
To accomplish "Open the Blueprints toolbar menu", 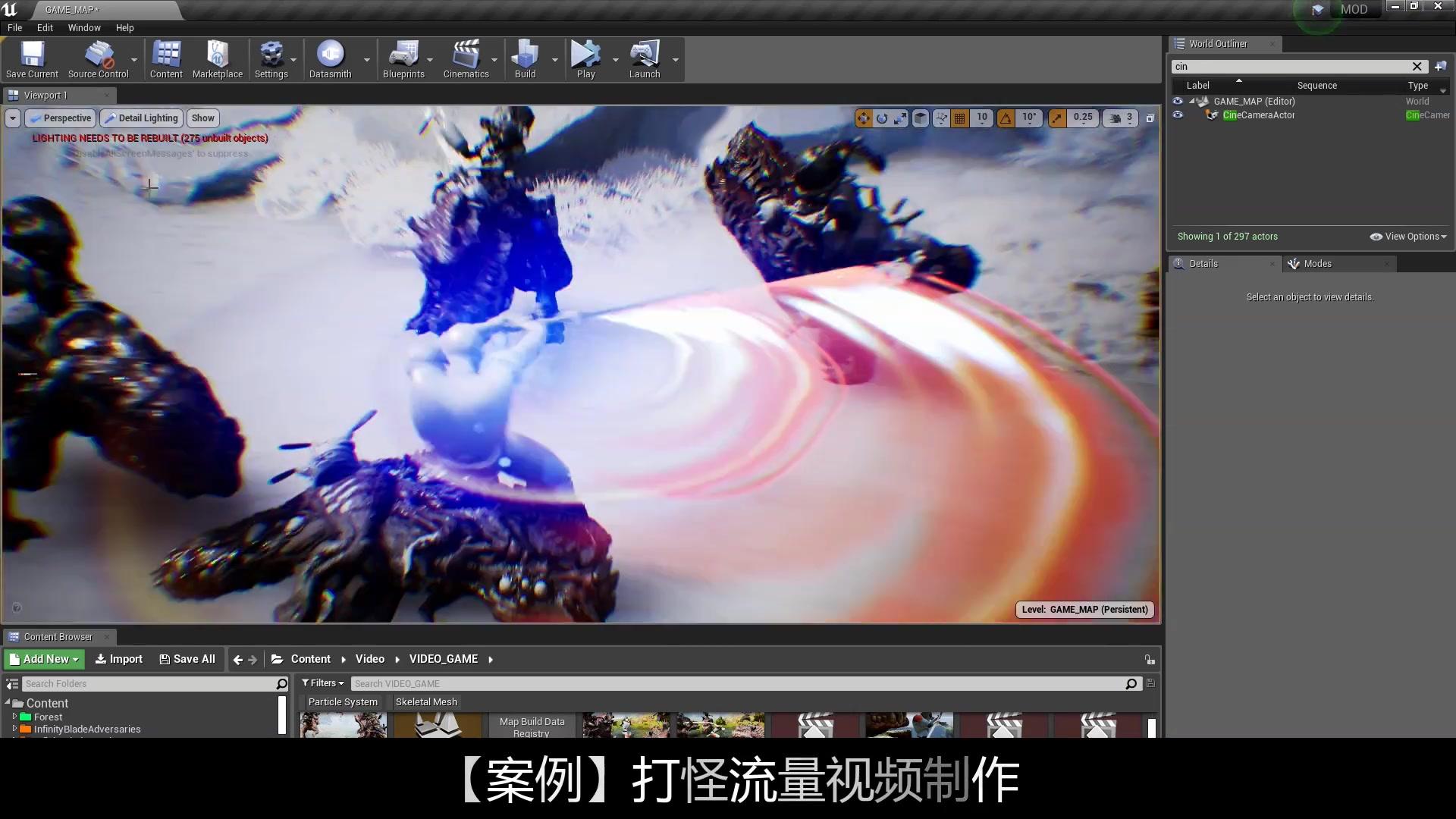I will click(x=403, y=60).
